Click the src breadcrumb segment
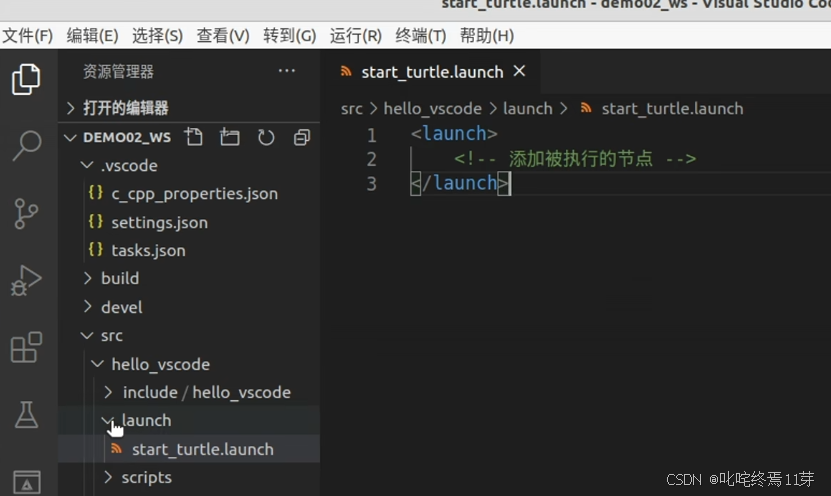The width and height of the screenshot is (831, 496). coord(351,109)
